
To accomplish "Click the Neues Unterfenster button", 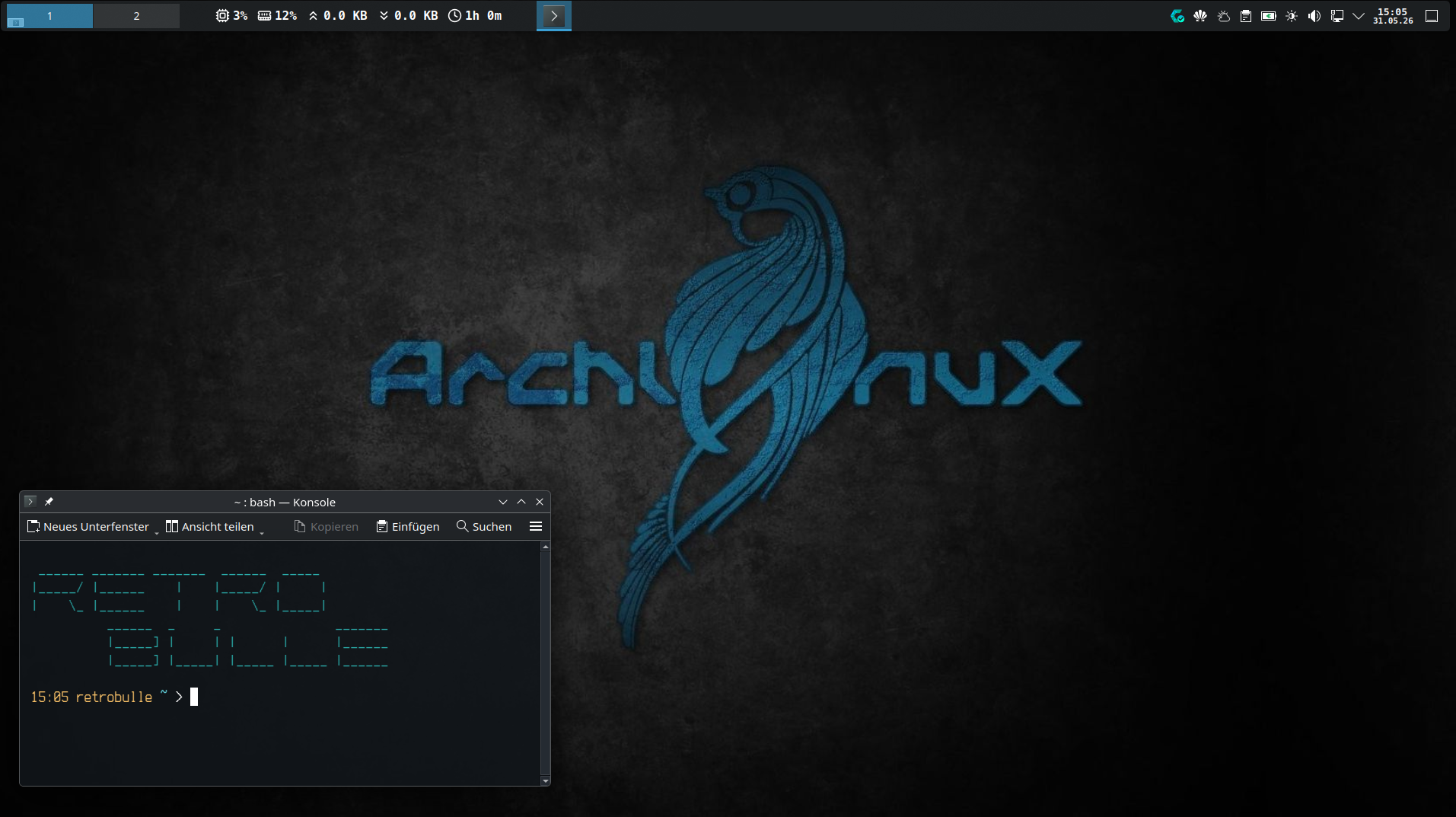I will [x=88, y=527].
